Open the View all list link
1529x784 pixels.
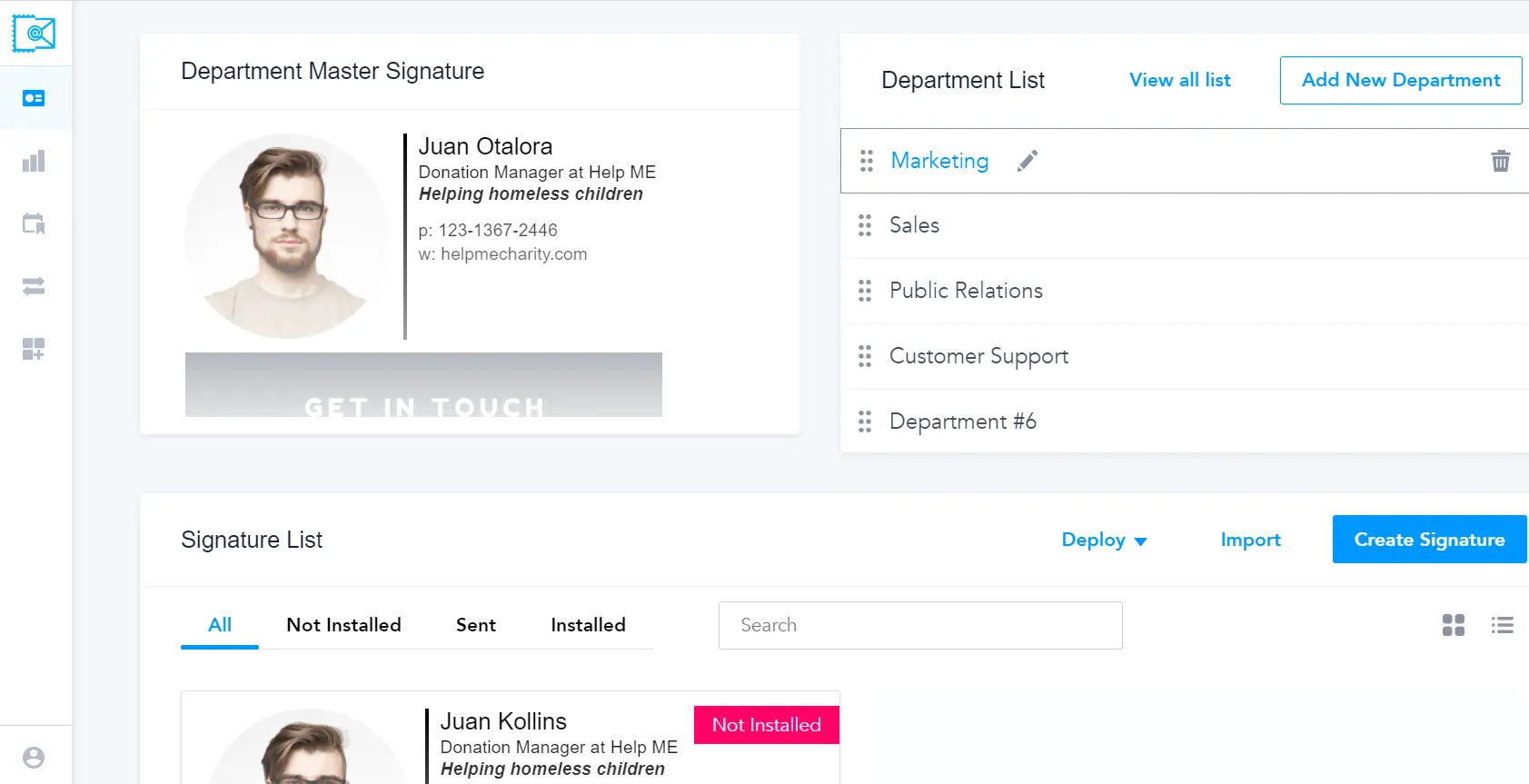[x=1180, y=80]
